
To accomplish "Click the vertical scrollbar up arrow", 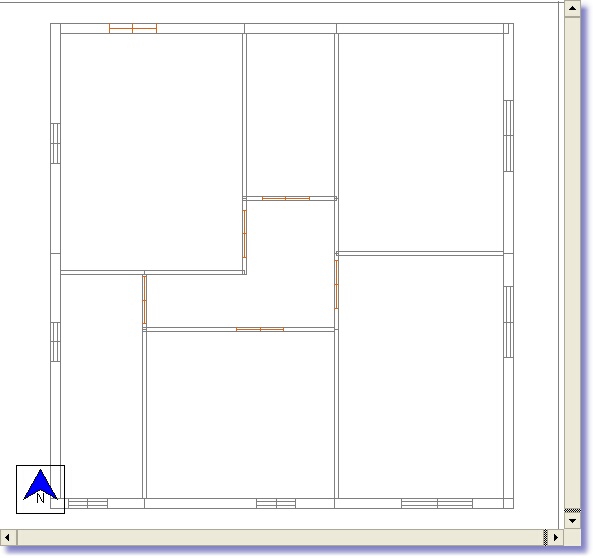I will (x=572, y=9).
